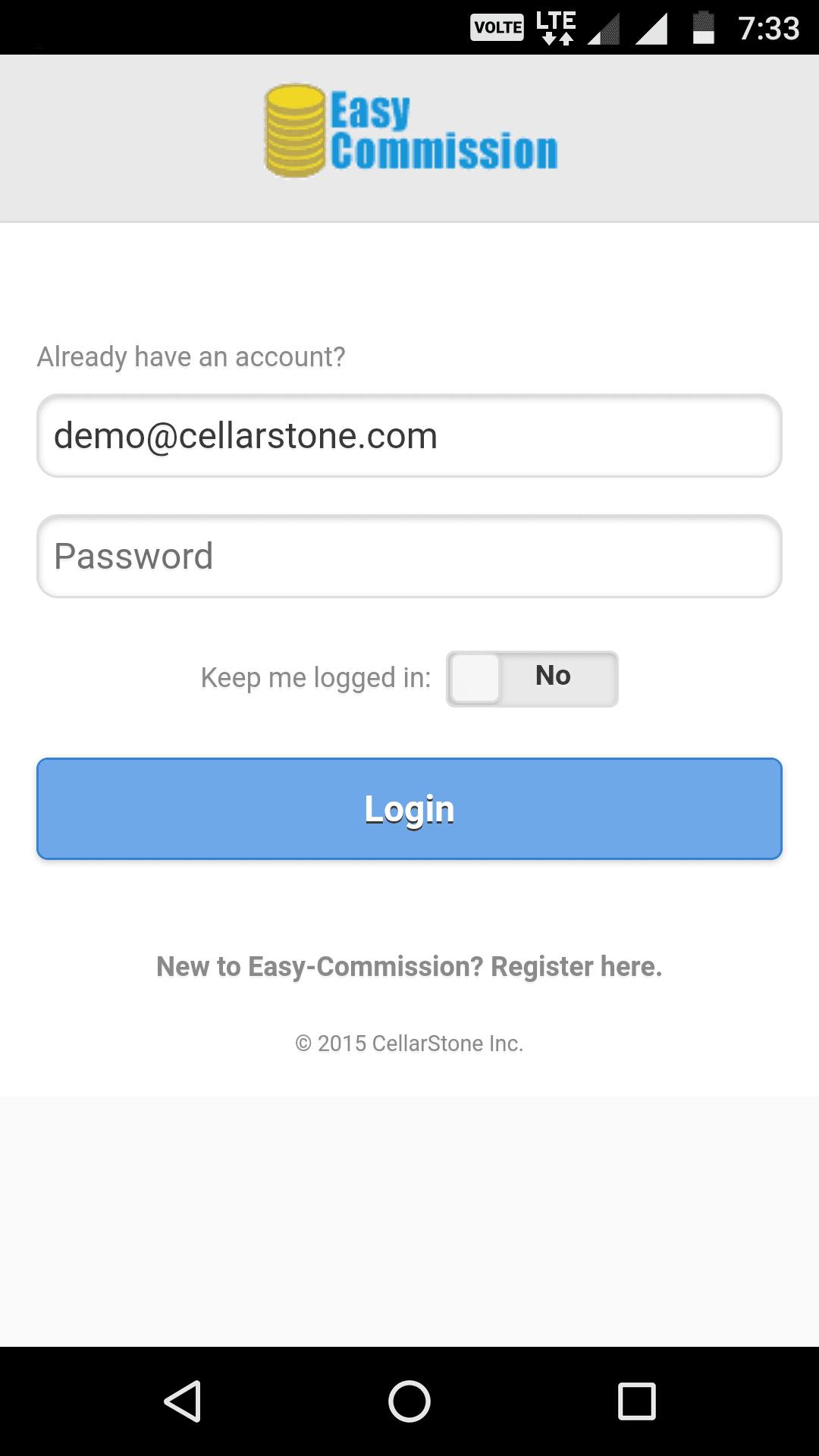Tap the "Already have an account?" text

(191, 356)
